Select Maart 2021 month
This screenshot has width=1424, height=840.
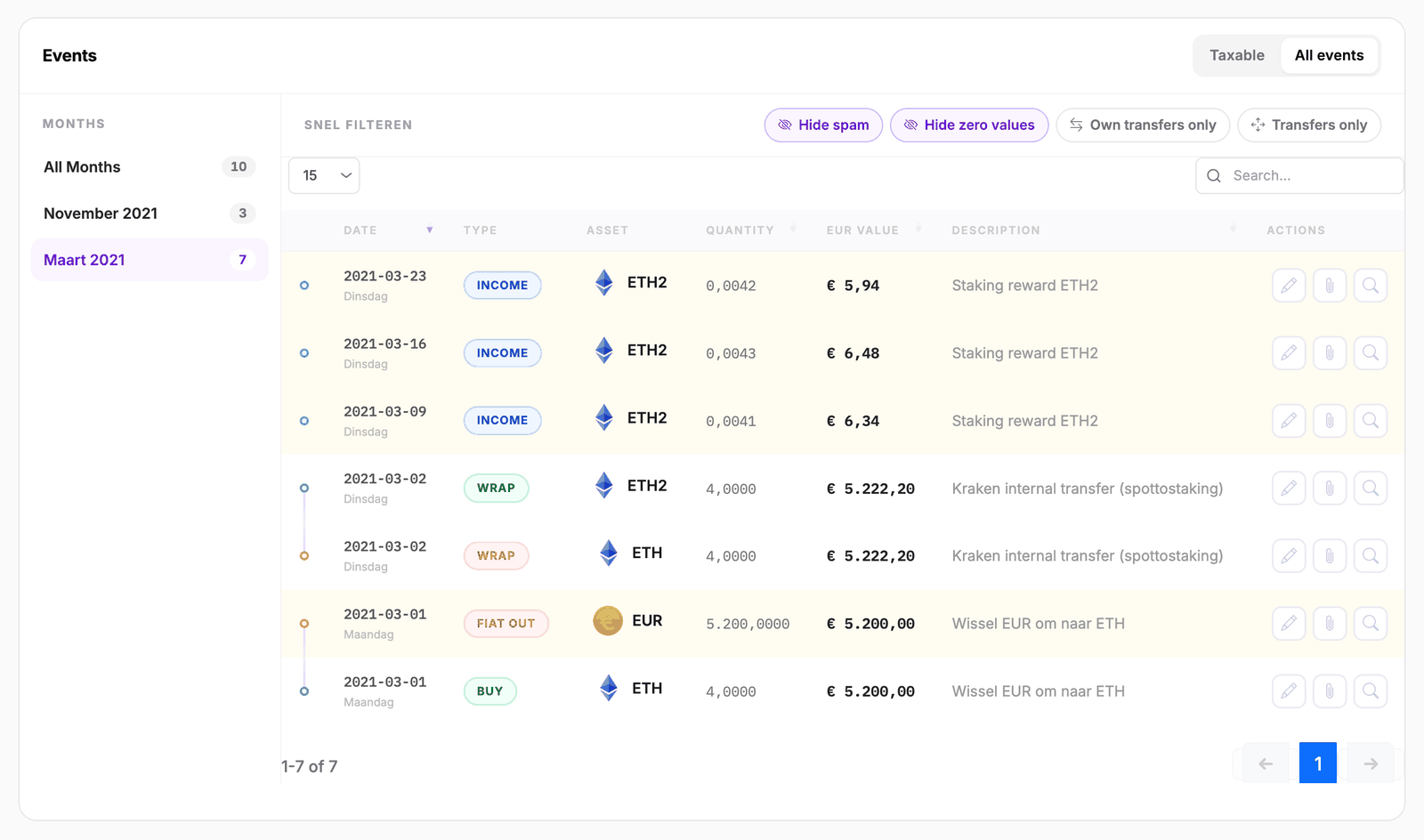pos(150,260)
